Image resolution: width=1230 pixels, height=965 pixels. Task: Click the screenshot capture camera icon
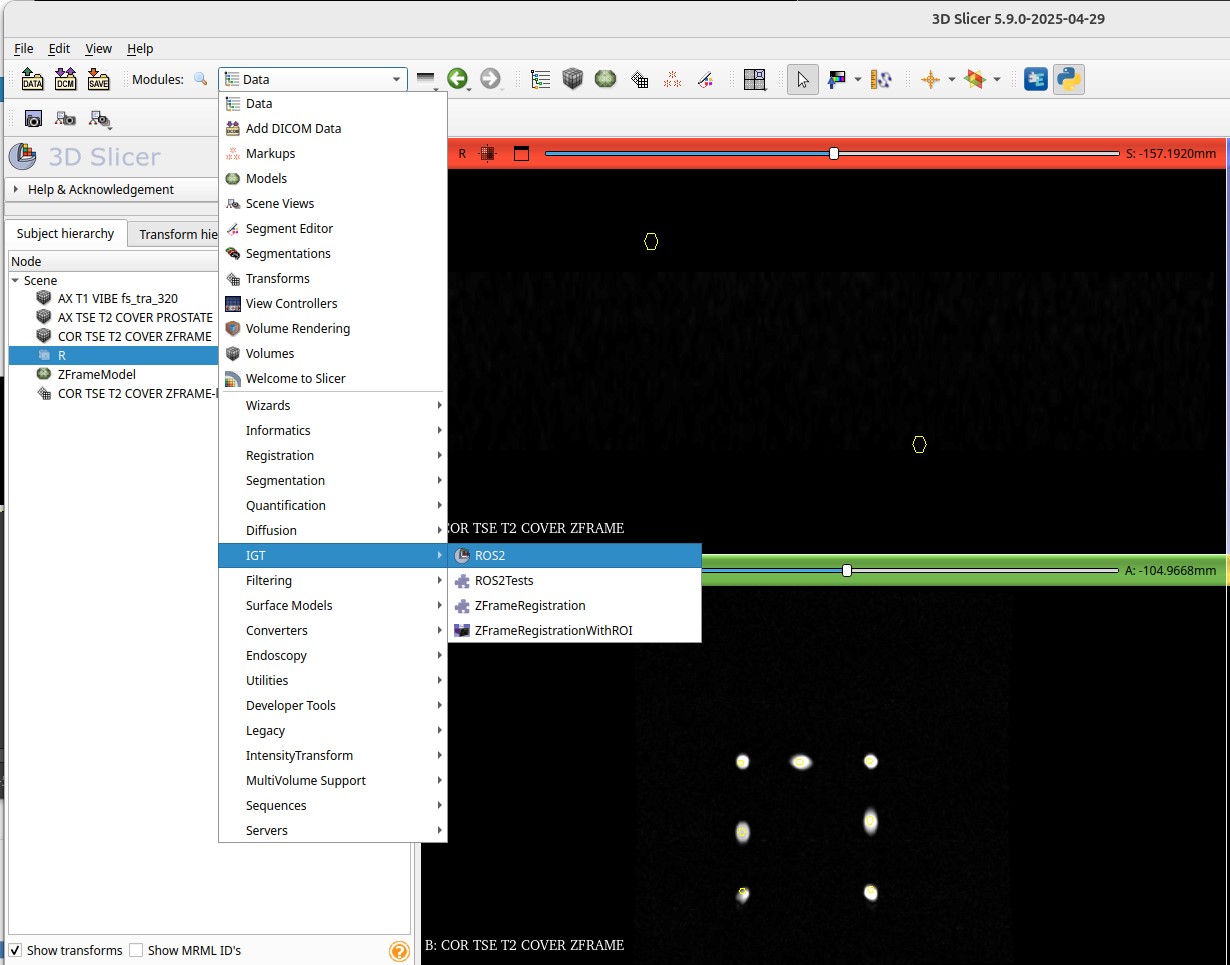(33, 119)
